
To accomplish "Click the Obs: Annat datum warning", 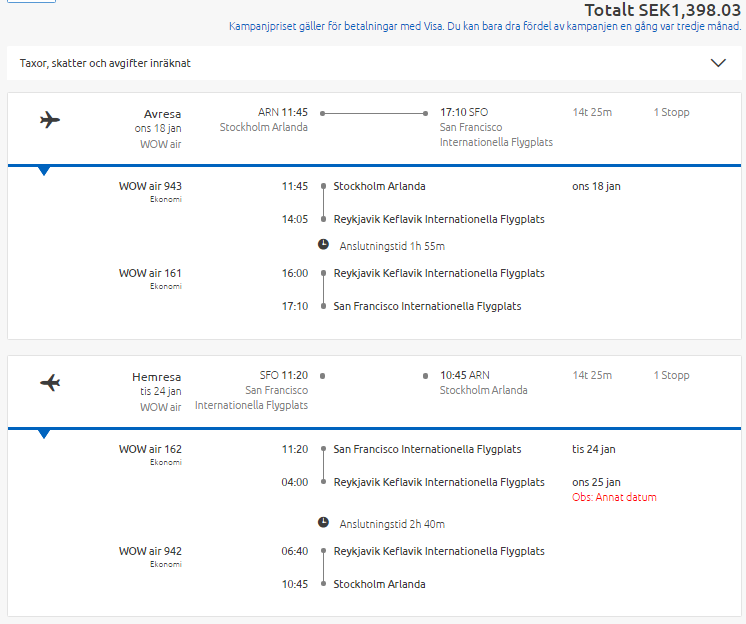I will coord(614,497).
